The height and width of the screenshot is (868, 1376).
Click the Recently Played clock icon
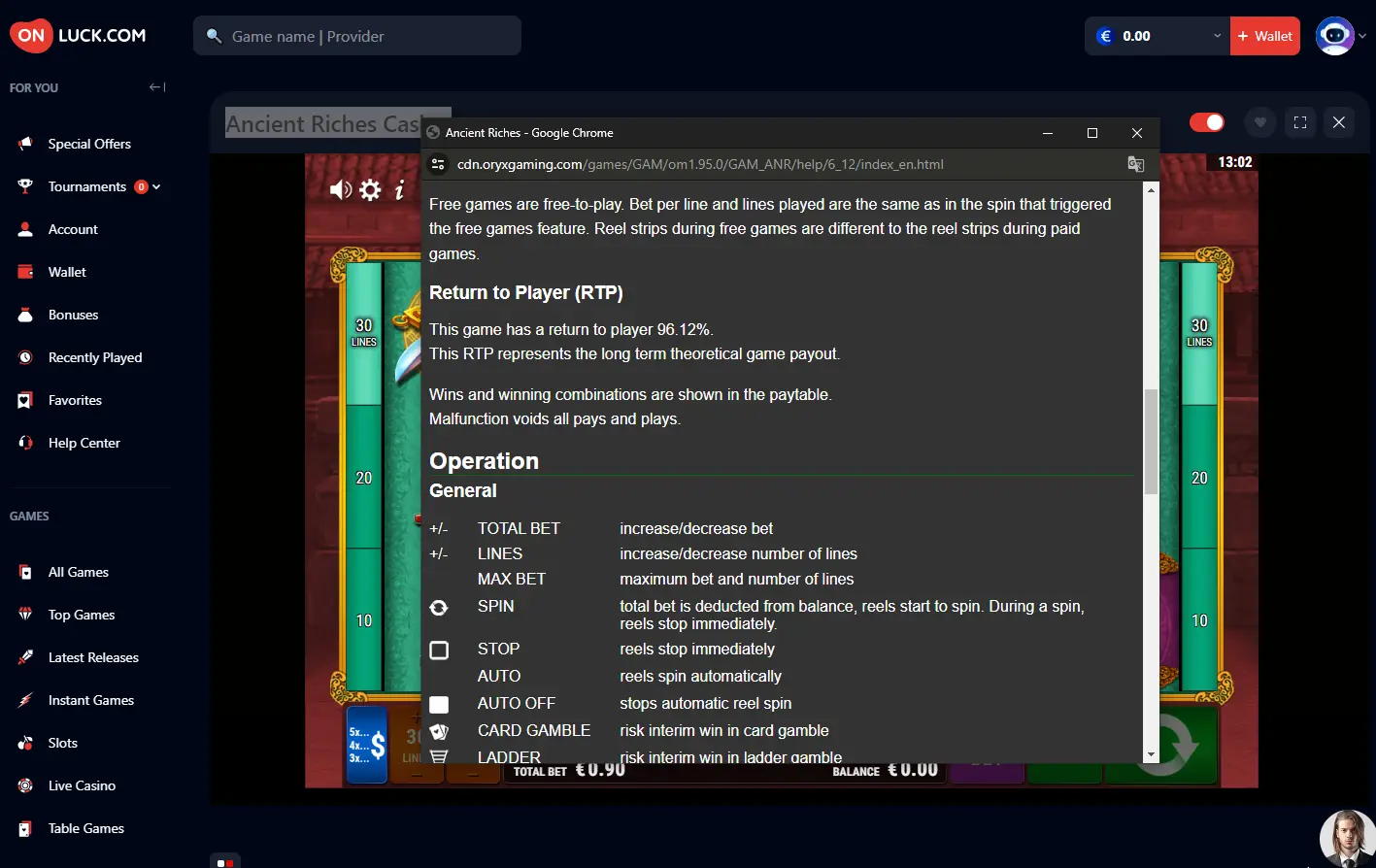pos(26,357)
